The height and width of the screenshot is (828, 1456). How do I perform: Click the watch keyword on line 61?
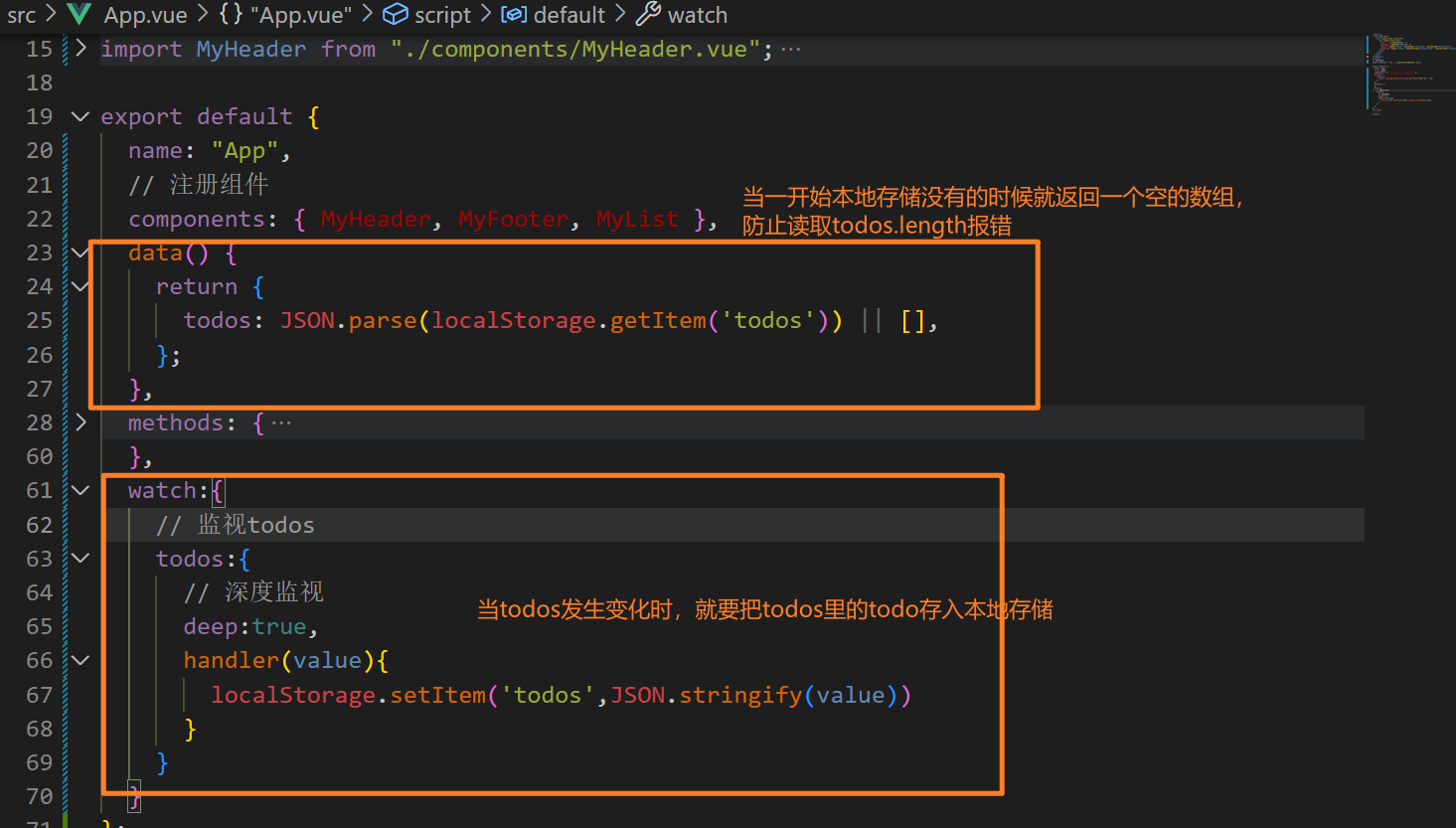163,490
